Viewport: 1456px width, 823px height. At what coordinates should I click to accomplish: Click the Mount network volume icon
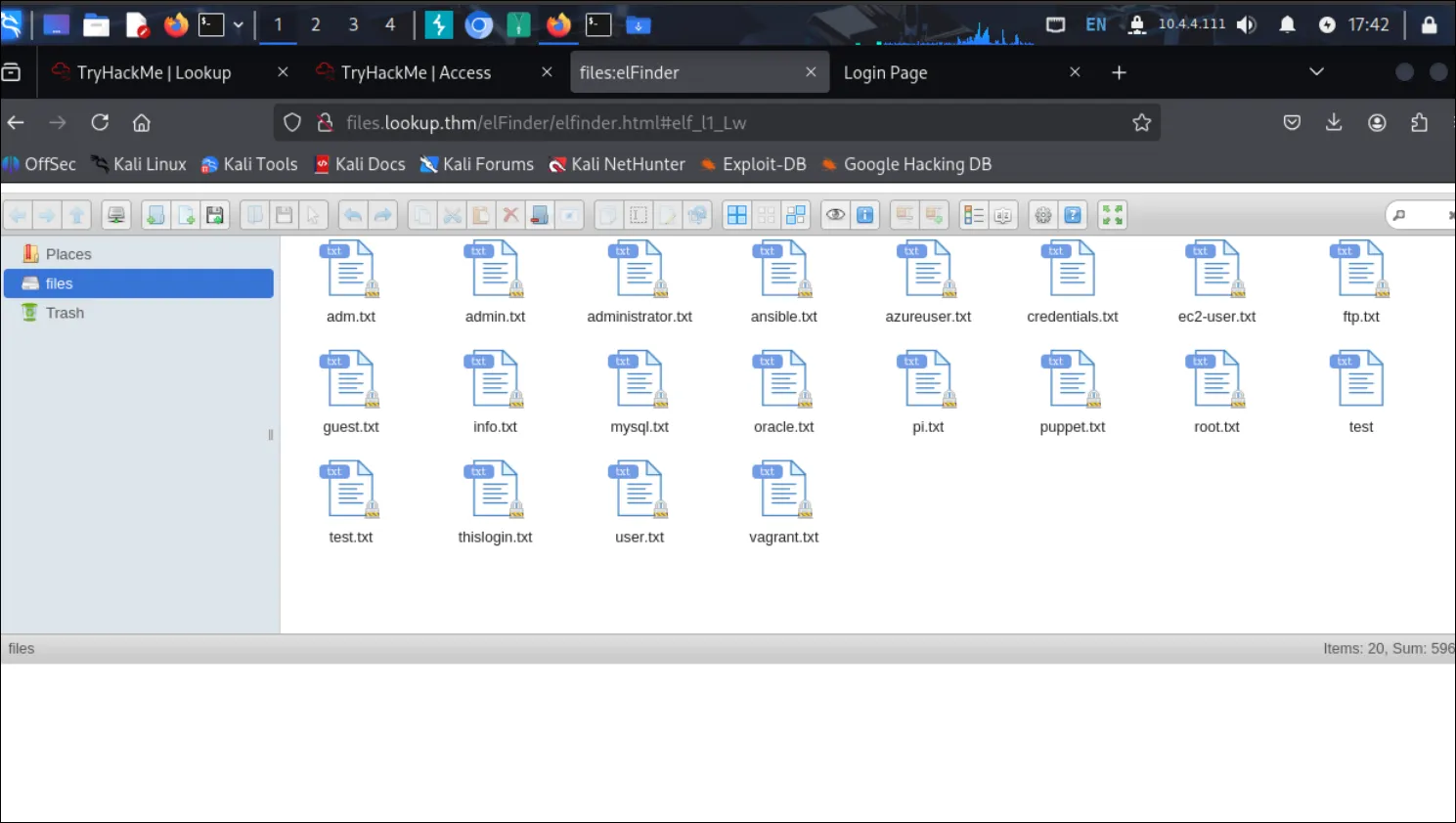tap(116, 215)
